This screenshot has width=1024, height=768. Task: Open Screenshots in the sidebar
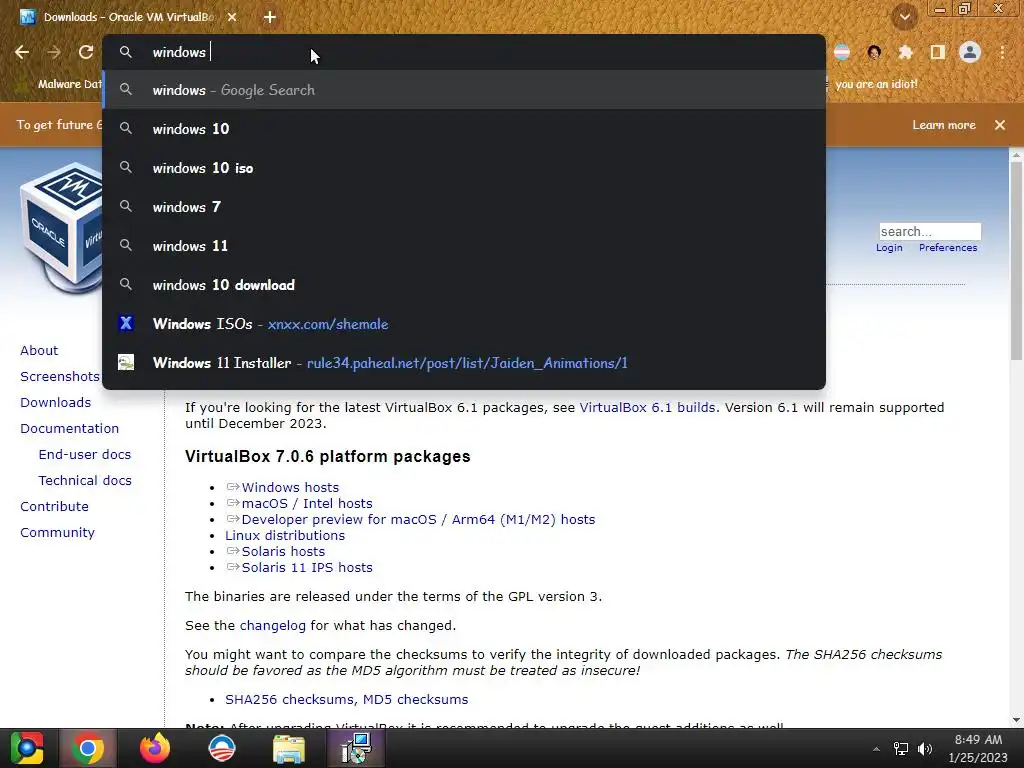pyautogui.click(x=60, y=377)
